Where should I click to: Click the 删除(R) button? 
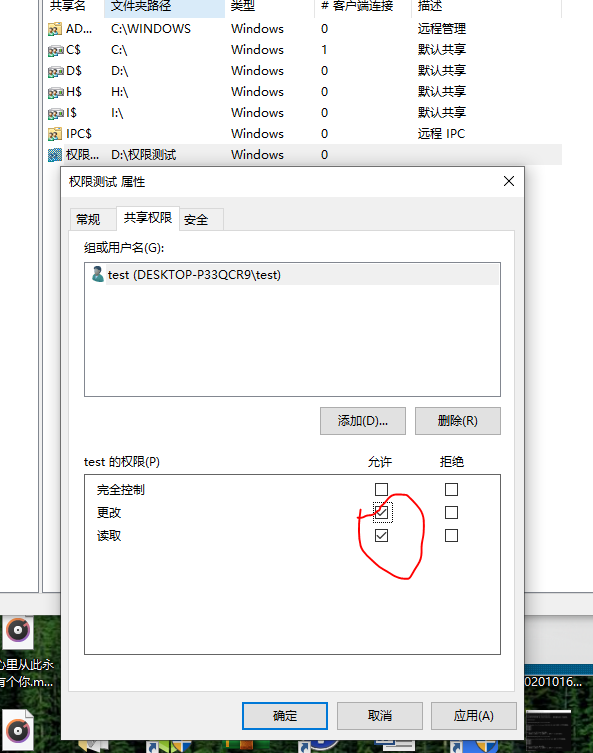[458, 421]
